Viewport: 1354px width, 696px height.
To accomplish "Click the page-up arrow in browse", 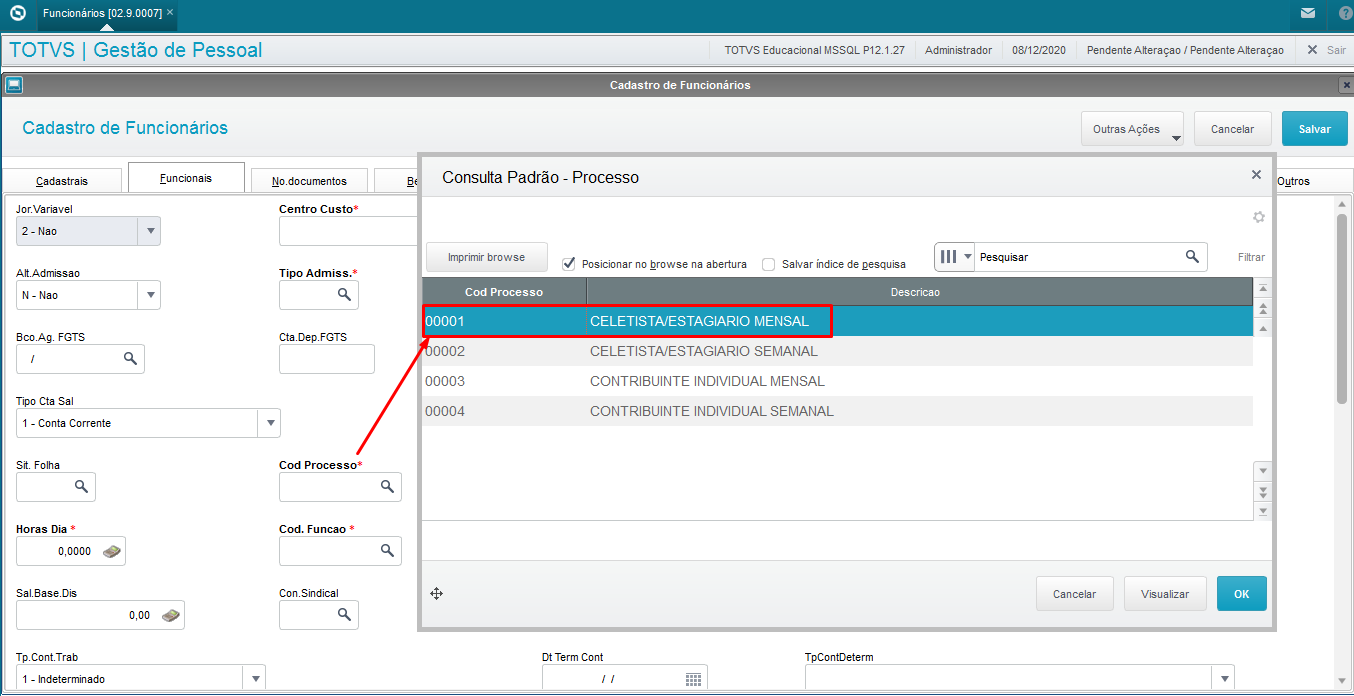I will (x=1263, y=308).
